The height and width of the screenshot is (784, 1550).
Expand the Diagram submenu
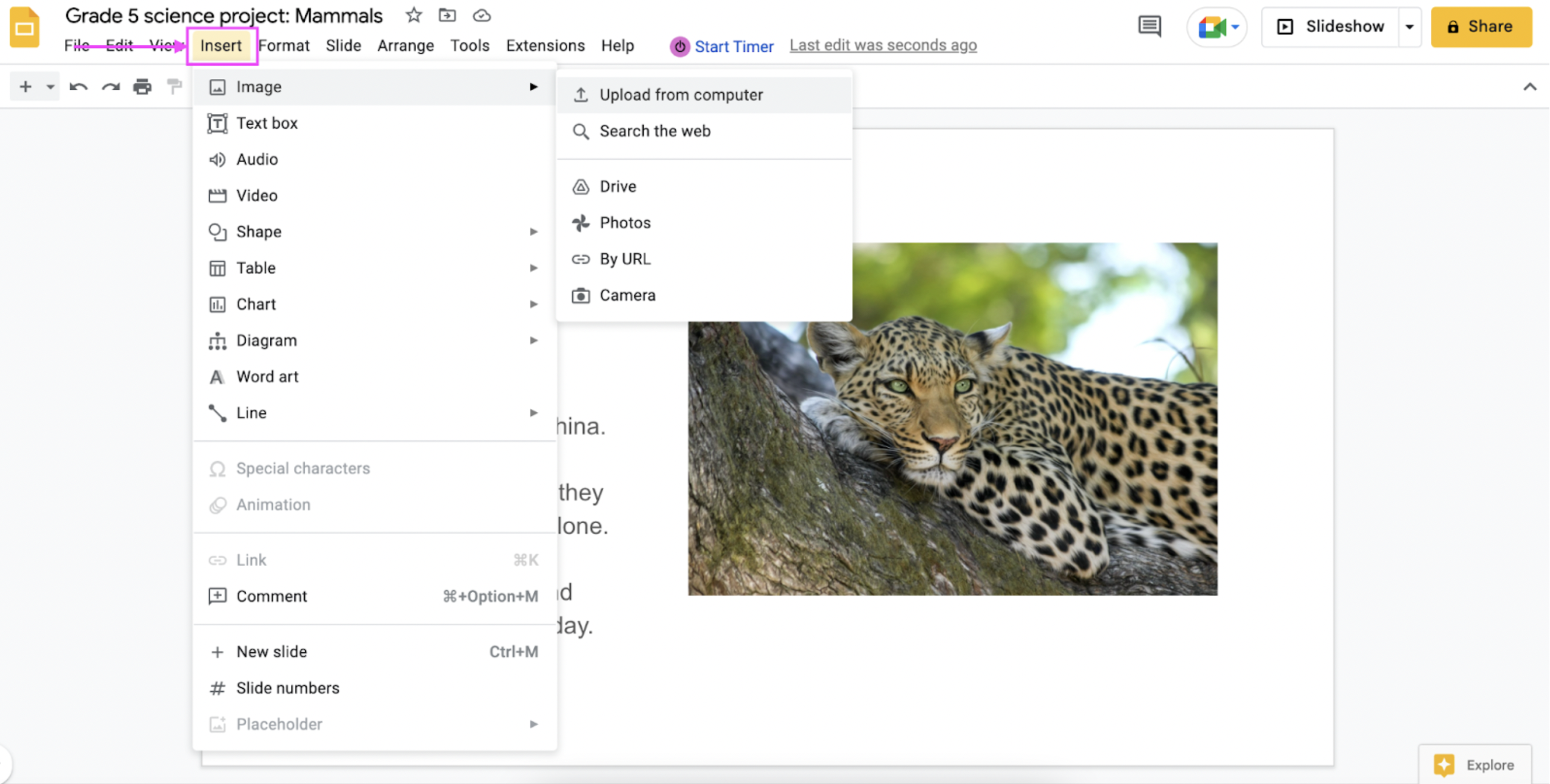click(375, 340)
